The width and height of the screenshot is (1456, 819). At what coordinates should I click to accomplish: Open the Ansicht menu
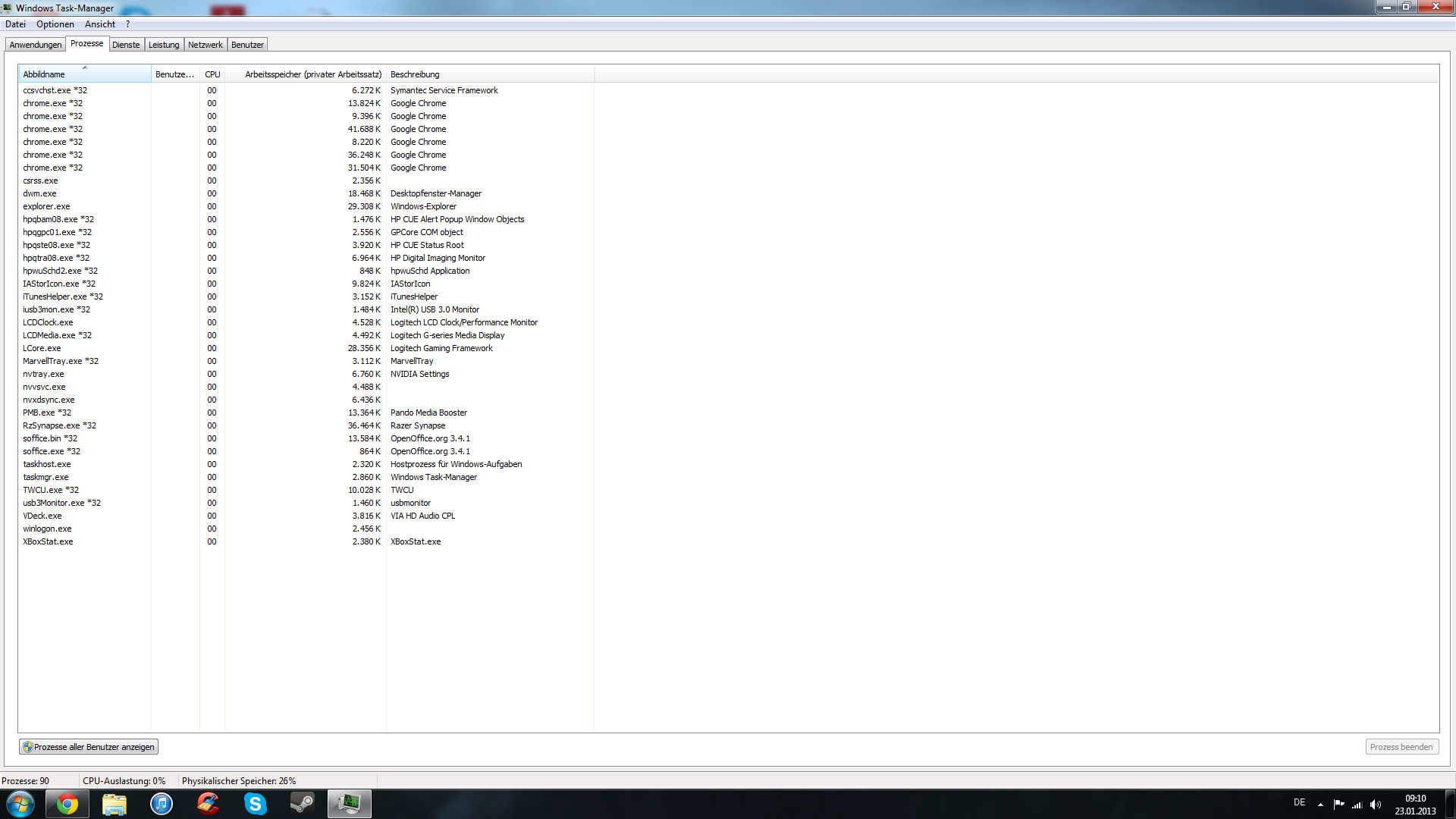(100, 24)
